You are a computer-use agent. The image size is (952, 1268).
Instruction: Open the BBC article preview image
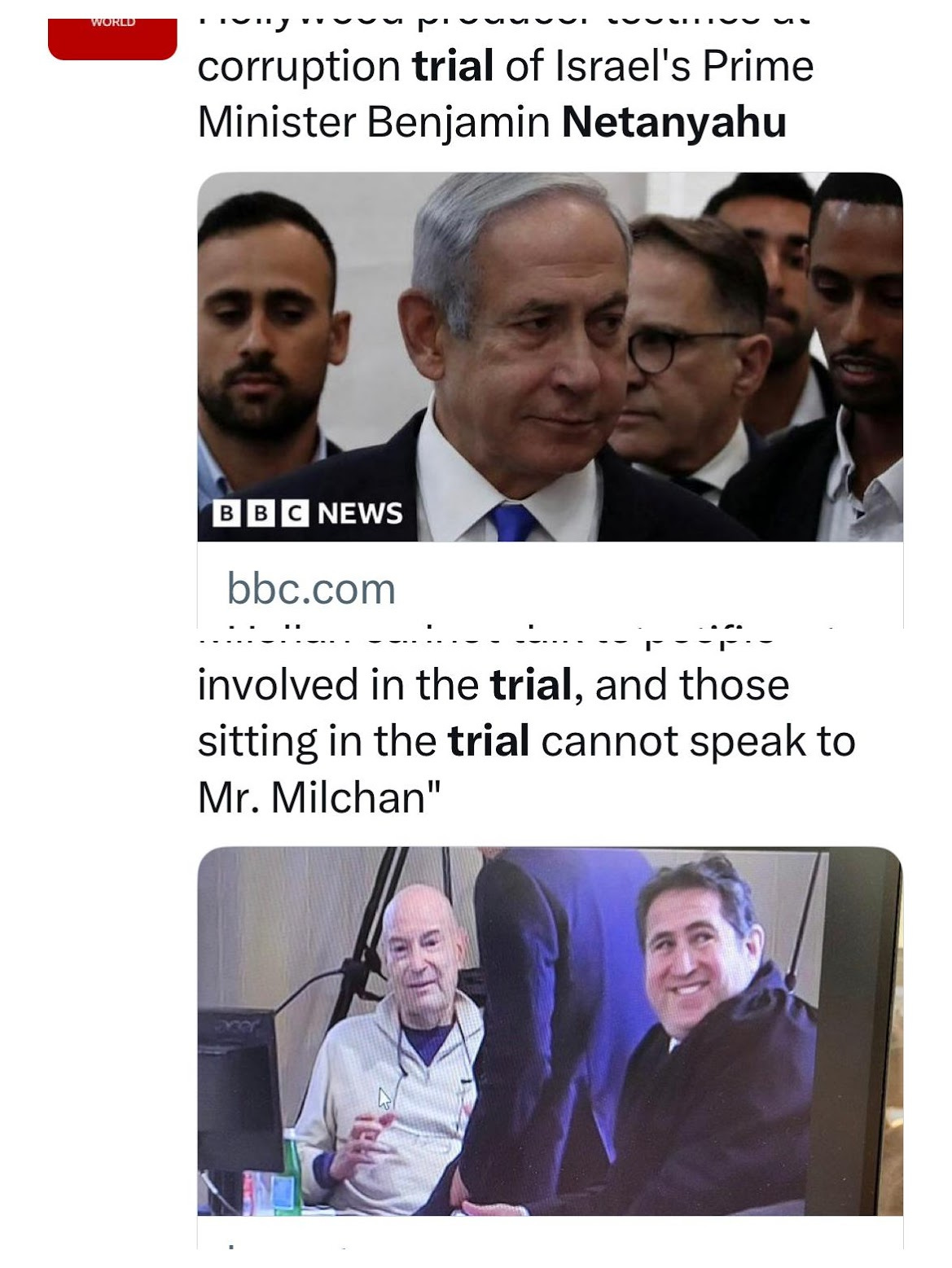point(550,357)
